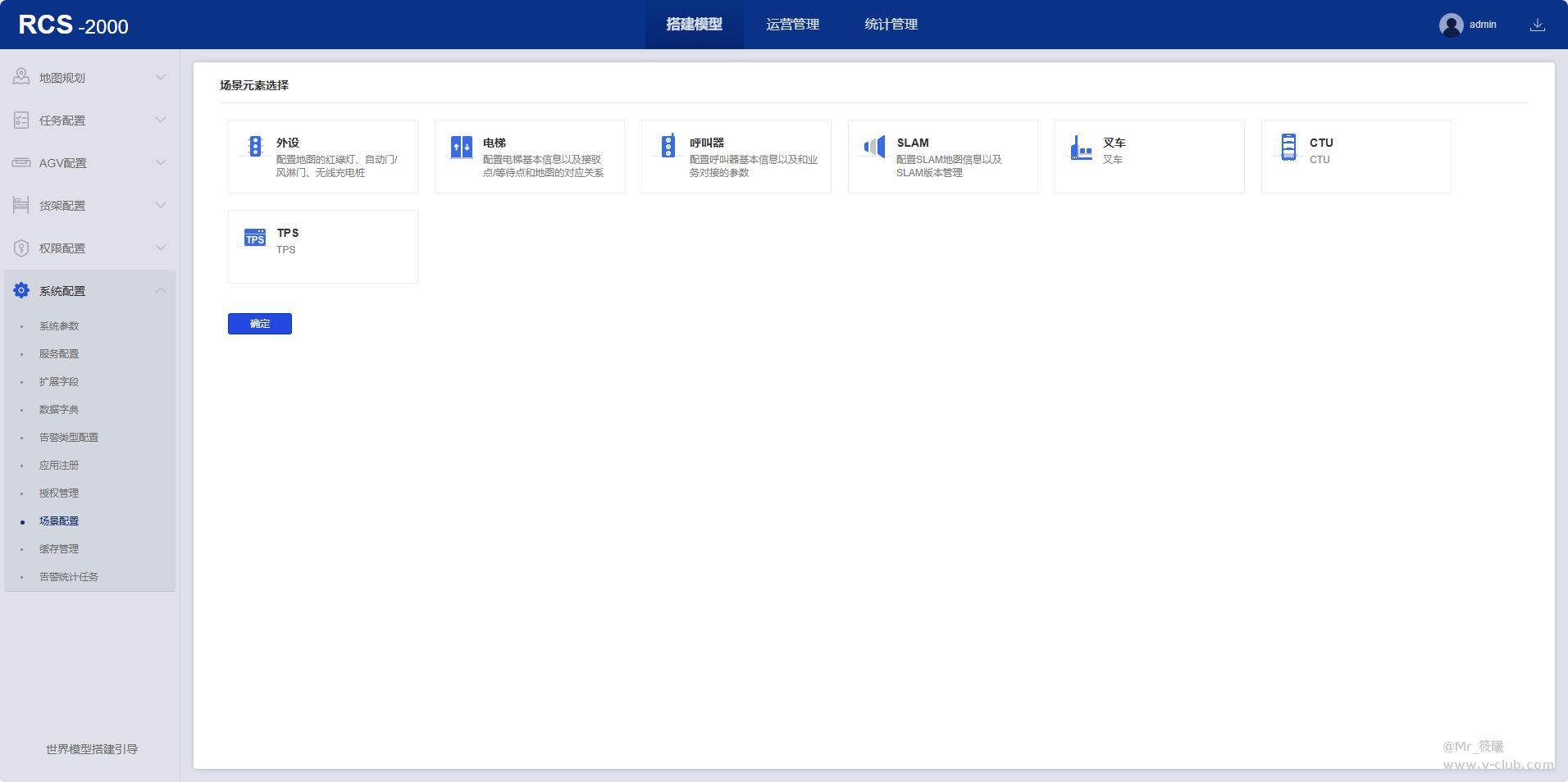Click the CTU device icon
This screenshot has width=1568, height=782.
click(1289, 146)
